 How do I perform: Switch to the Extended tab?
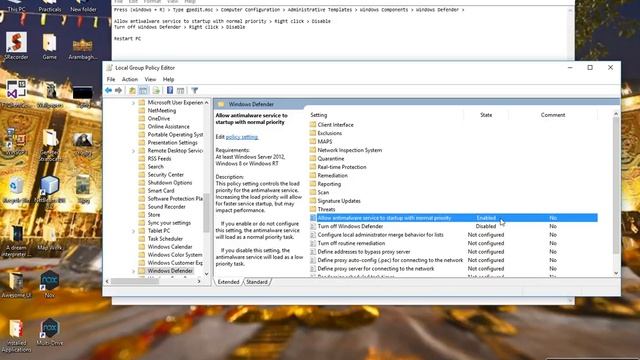coord(228,282)
